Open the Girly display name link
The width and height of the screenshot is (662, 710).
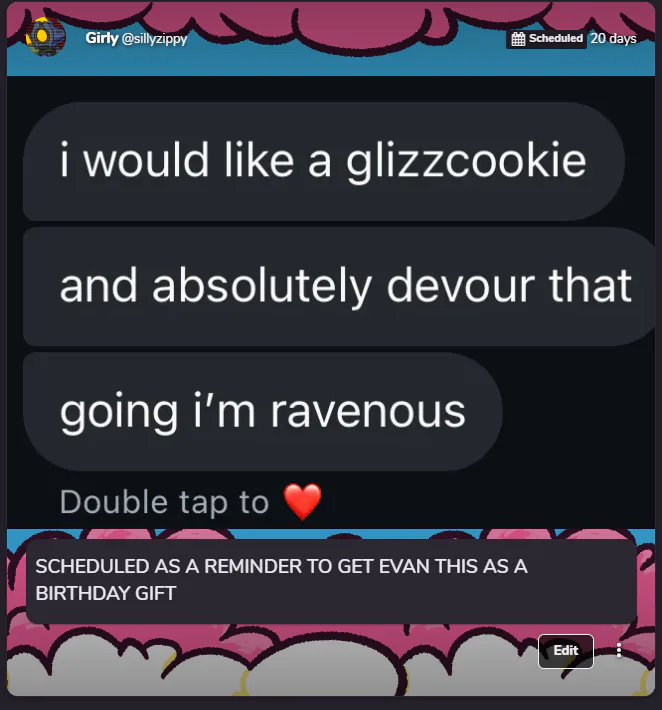tap(102, 38)
